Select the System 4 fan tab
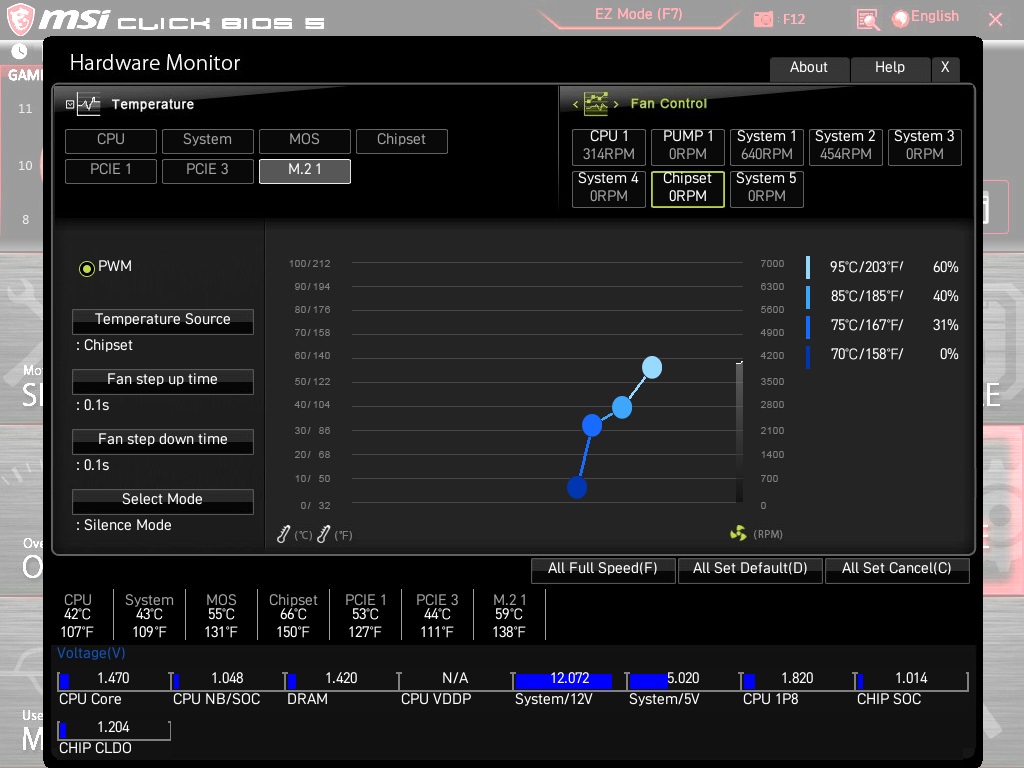Image resolution: width=1024 pixels, height=768 pixels. pos(609,189)
